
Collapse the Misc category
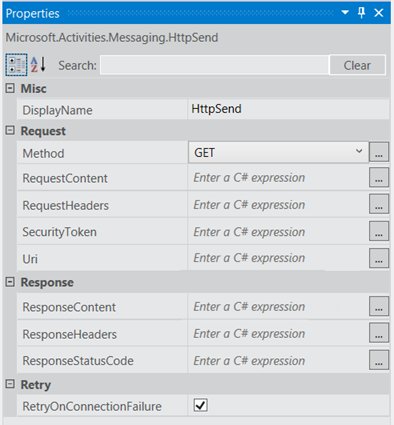[10, 88]
